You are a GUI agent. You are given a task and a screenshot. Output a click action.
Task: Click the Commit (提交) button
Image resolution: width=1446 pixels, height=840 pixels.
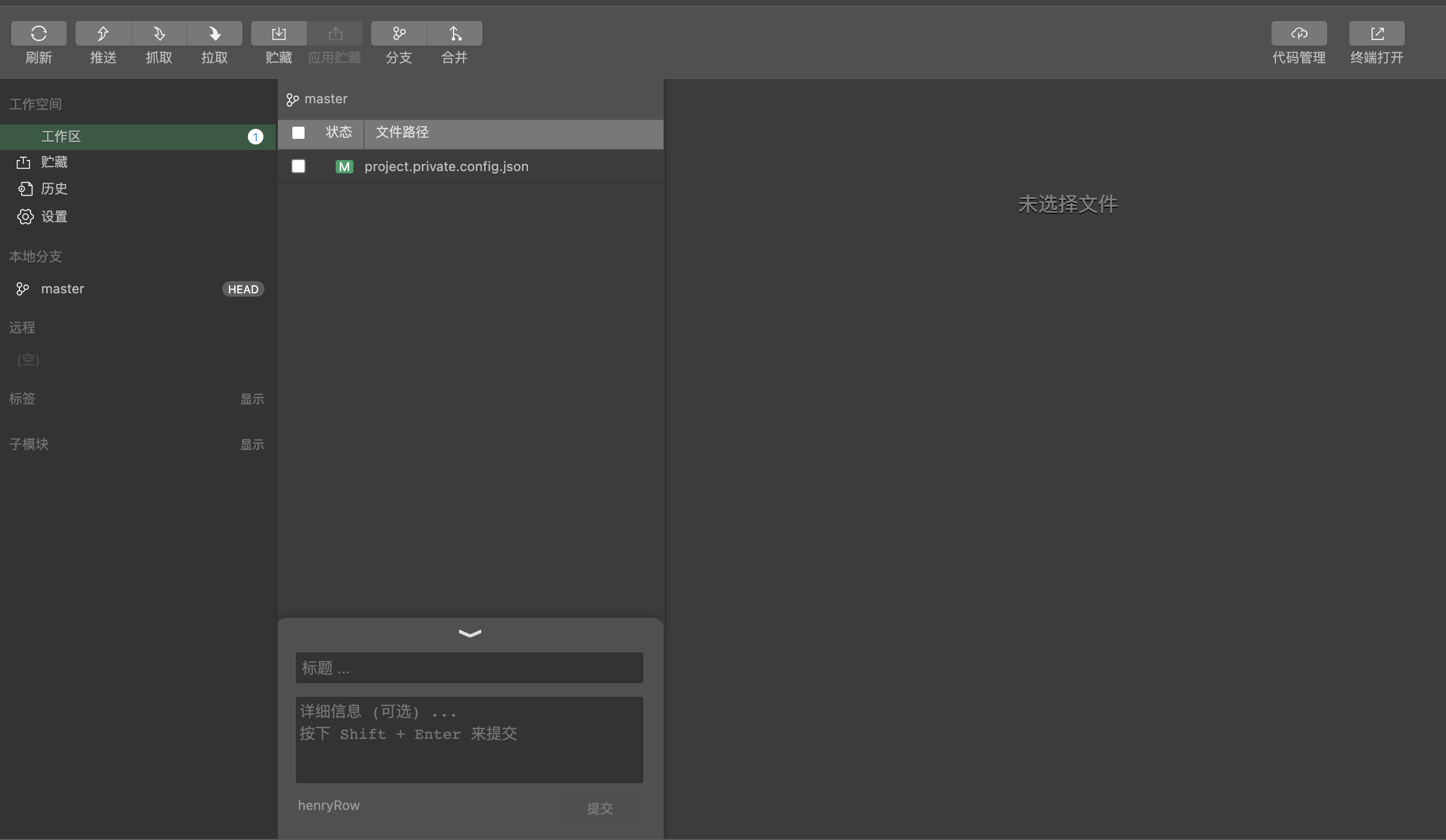pos(600,808)
